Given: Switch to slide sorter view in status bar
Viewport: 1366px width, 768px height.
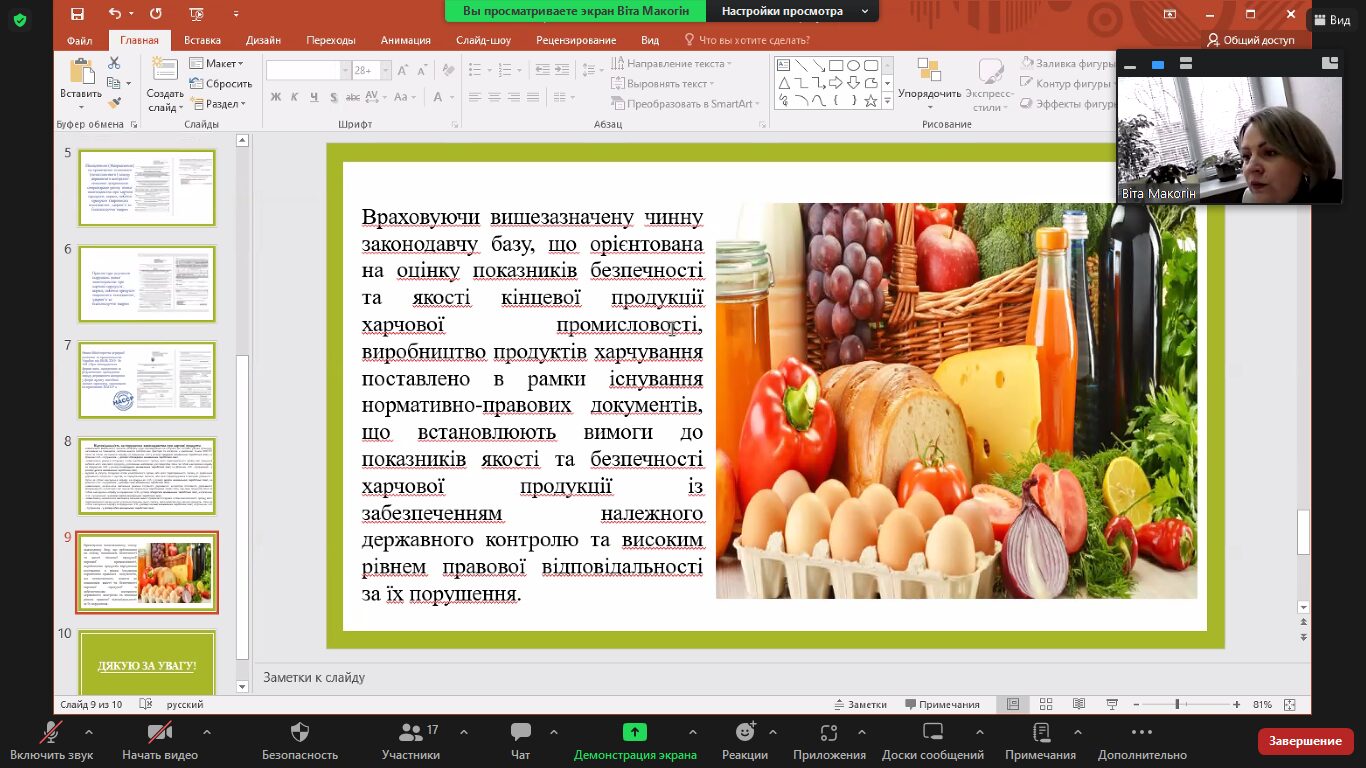Looking at the screenshot, I should point(1046,704).
